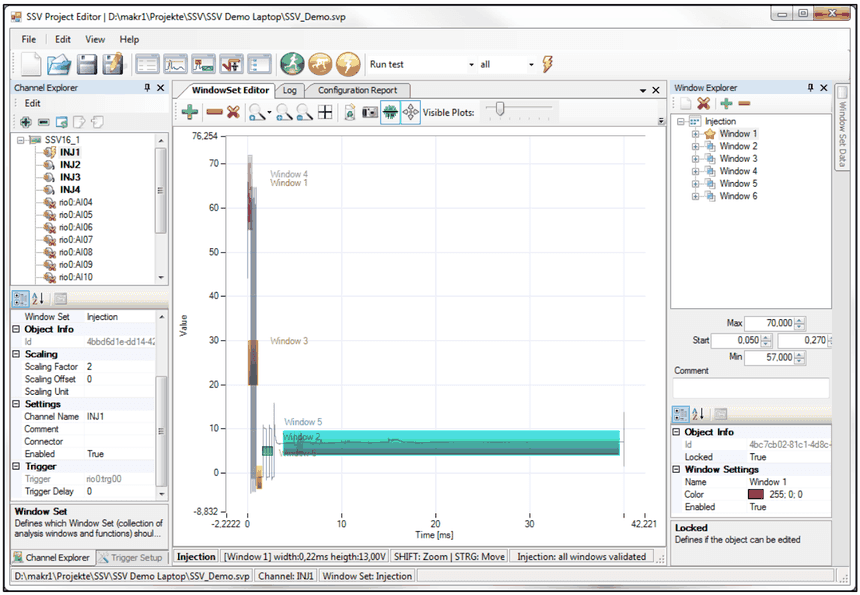The image size is (860, 595).
Task: Collapse the Injection tree node
Action: point(681,121)
